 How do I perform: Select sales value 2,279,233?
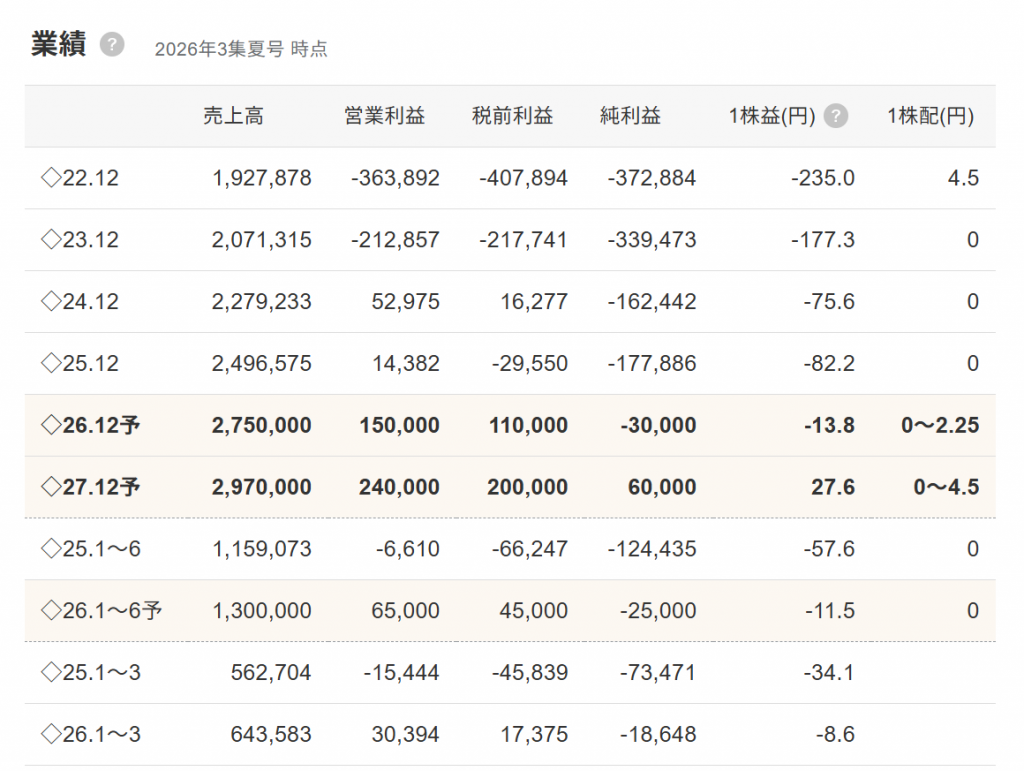point(261,302)
